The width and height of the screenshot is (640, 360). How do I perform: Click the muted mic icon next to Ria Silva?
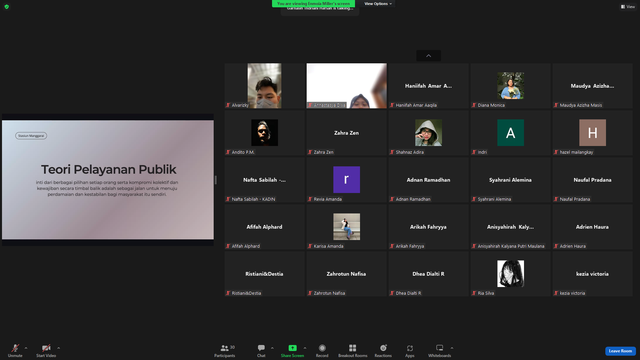click(x=474, y=293)
